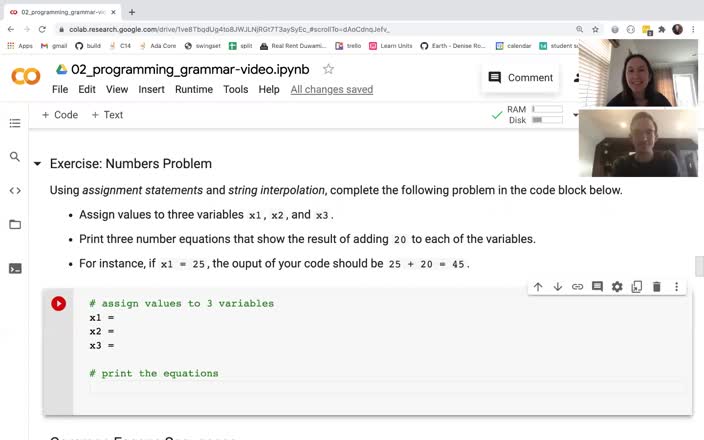Click the All changes saved link
704x440 pixels.
click(x=331, y=89)
